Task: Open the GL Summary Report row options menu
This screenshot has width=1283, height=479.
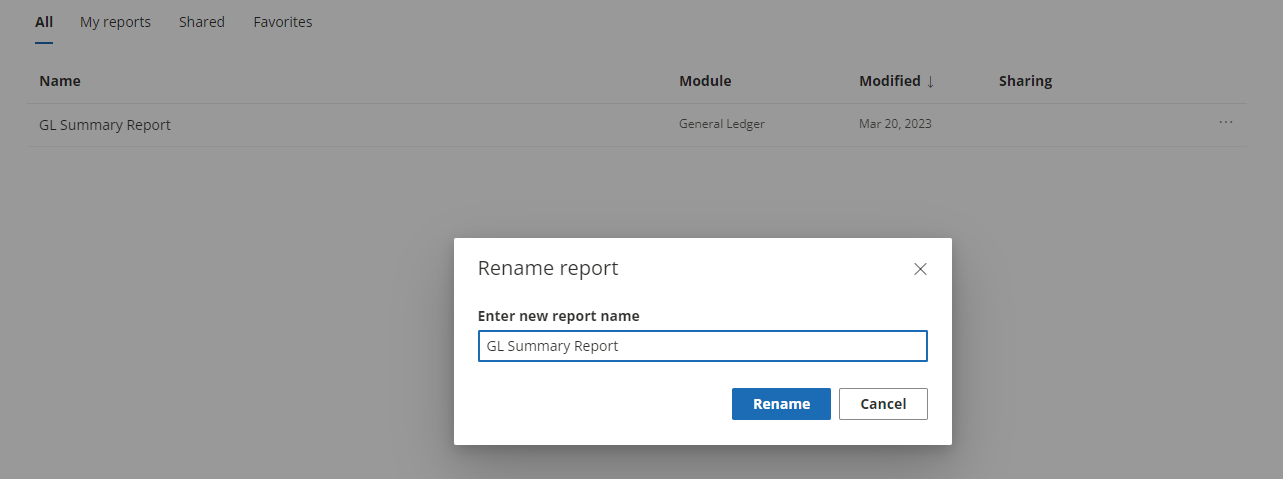Action: pos(1225,123)
